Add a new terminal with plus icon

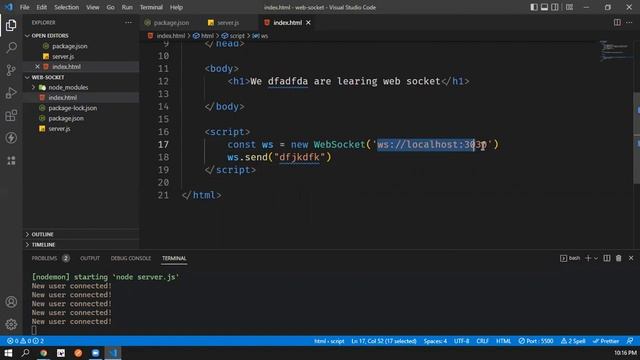pyautogui.click(x=588, y=258)
